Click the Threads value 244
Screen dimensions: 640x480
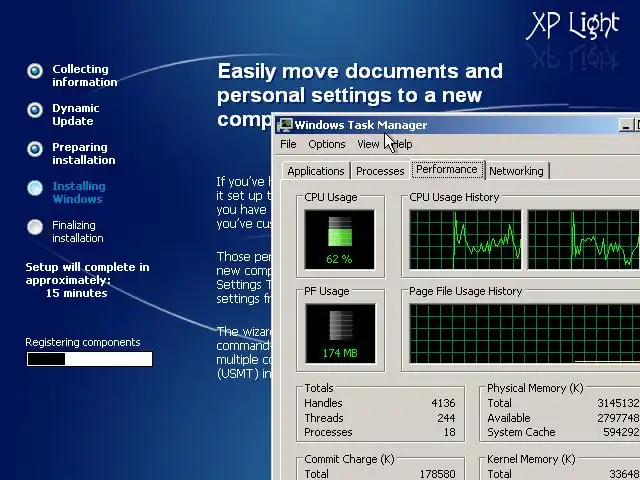click(446, 418)
